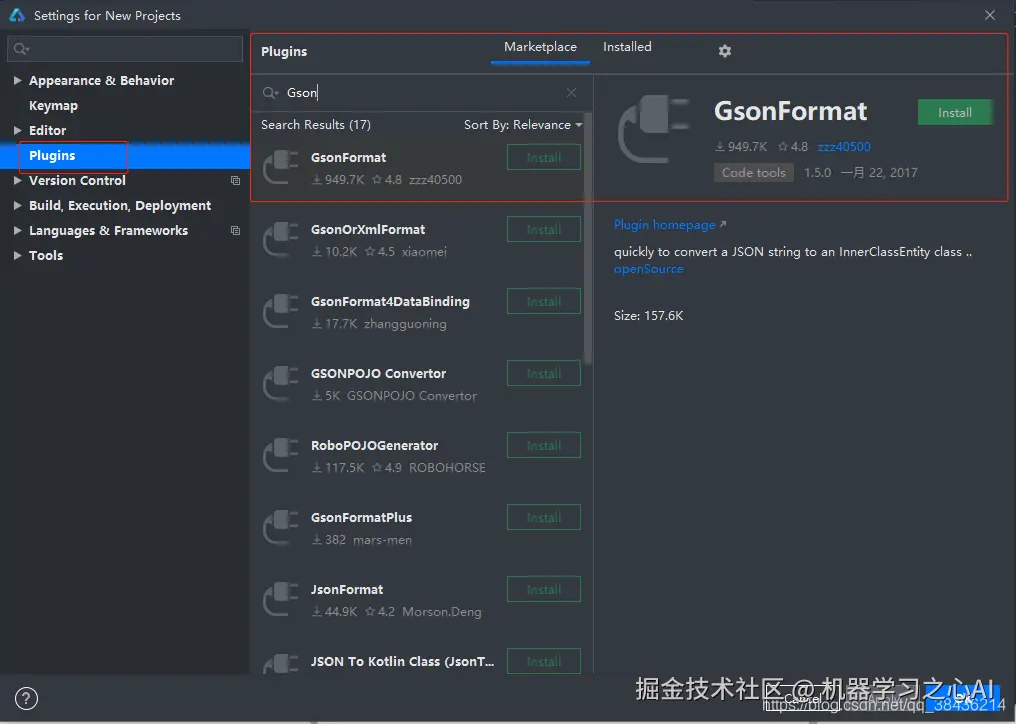
Task: Select the GsonFormatPlus result name
Action: coord(362,517)
